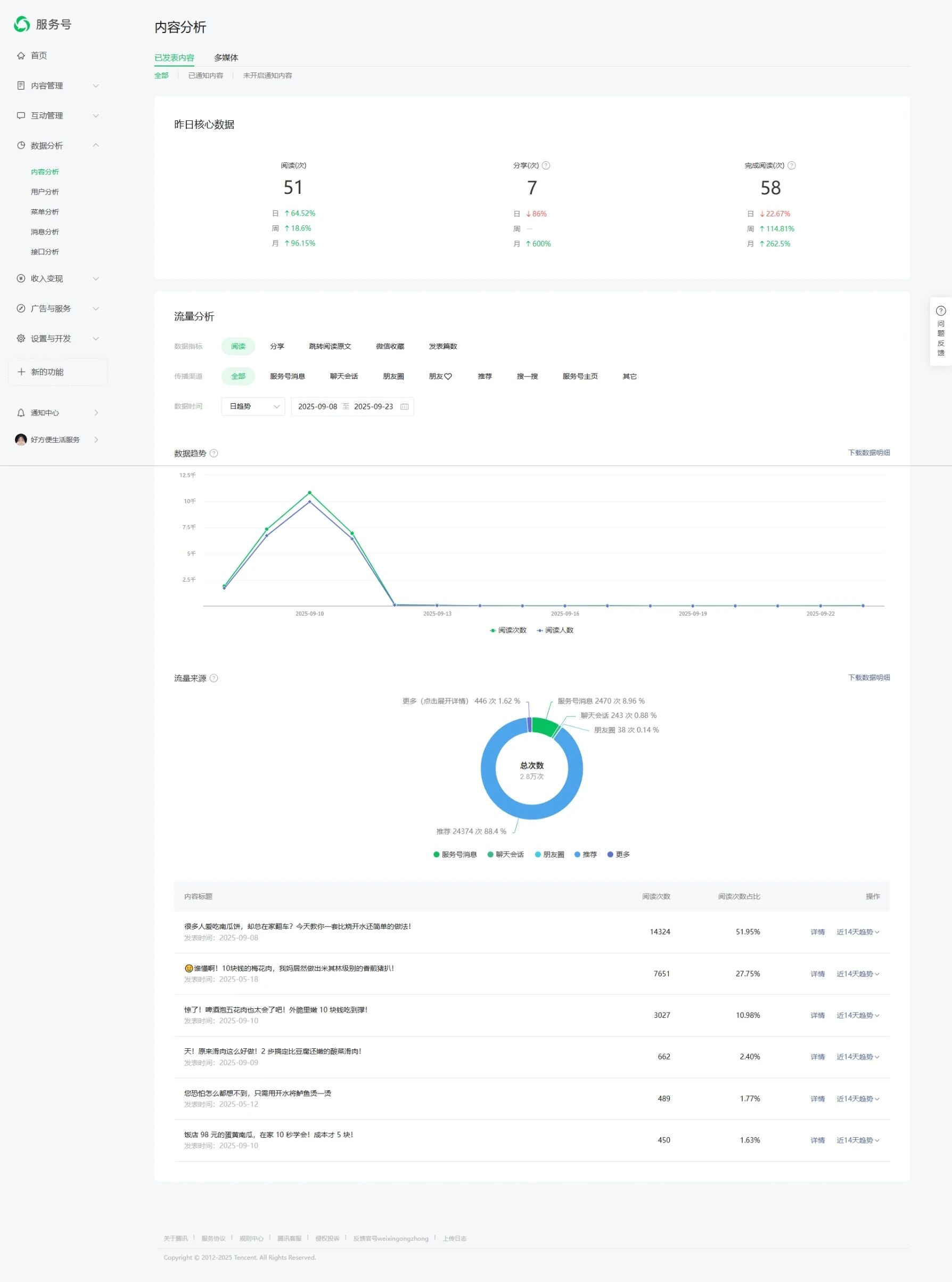Click the 互动管理 chat icon
The width and height of the screenshot is (952, 1282).
[21, 115]
